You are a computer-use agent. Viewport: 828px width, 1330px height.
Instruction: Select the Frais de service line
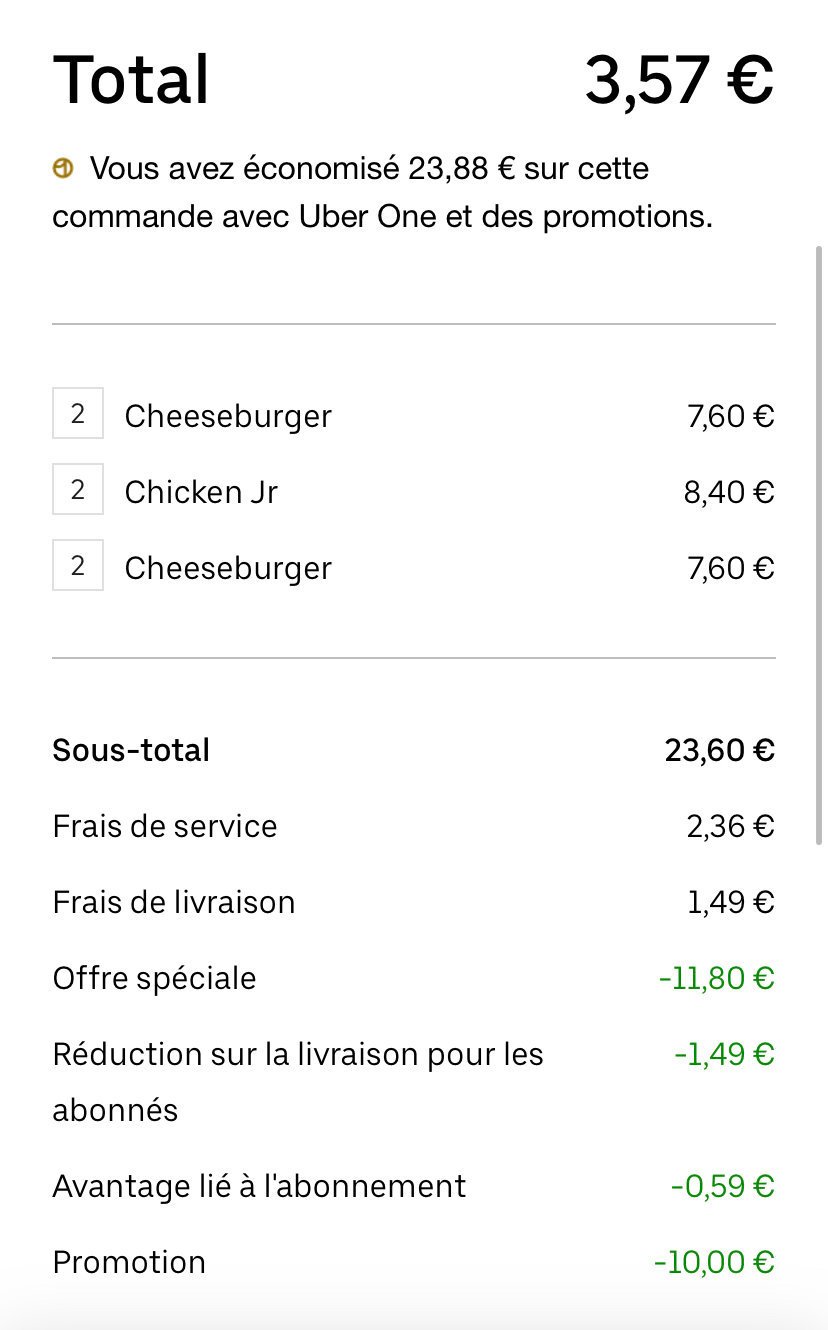click(165, 826)
